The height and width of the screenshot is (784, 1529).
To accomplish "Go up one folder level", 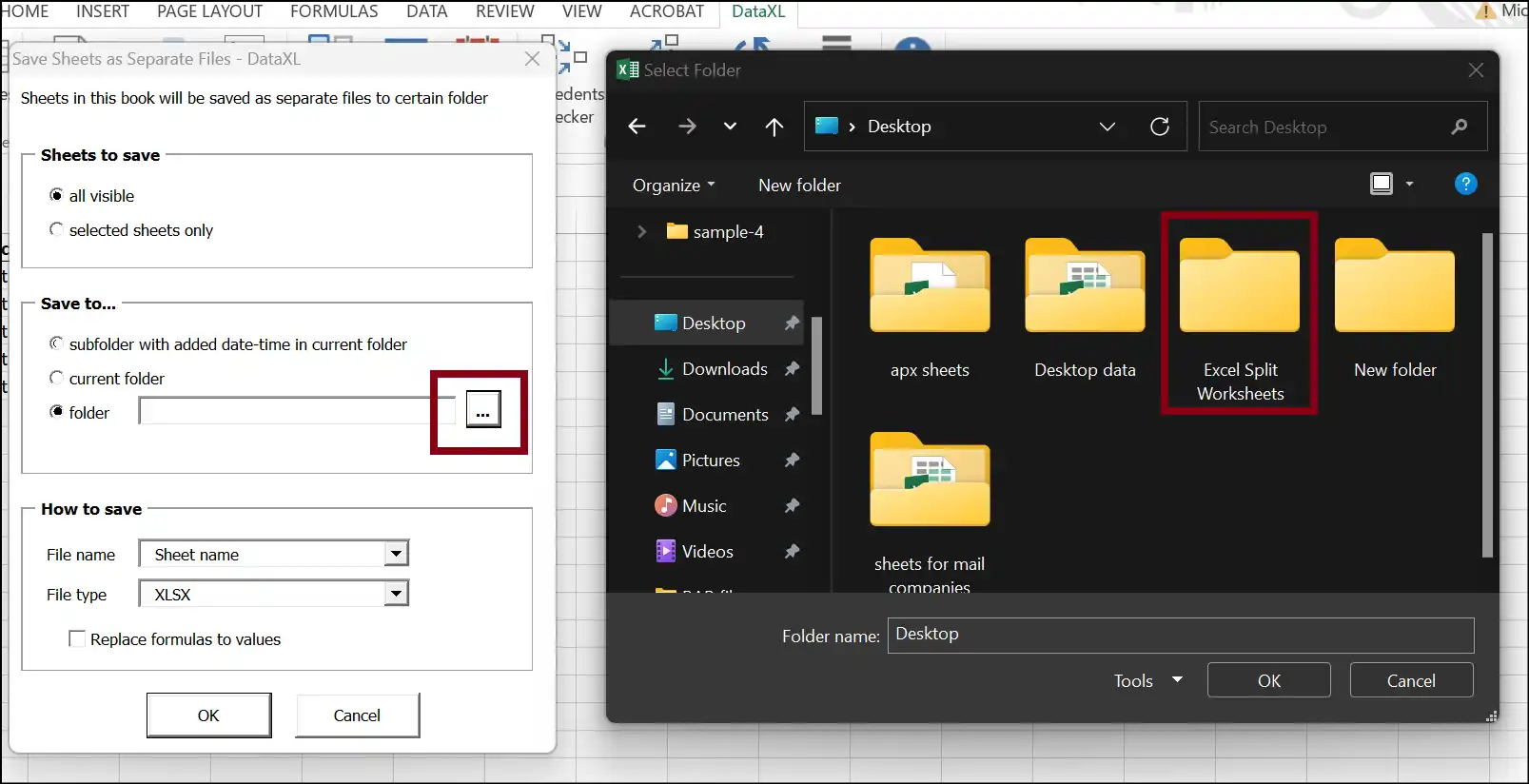I will (774, 127).
